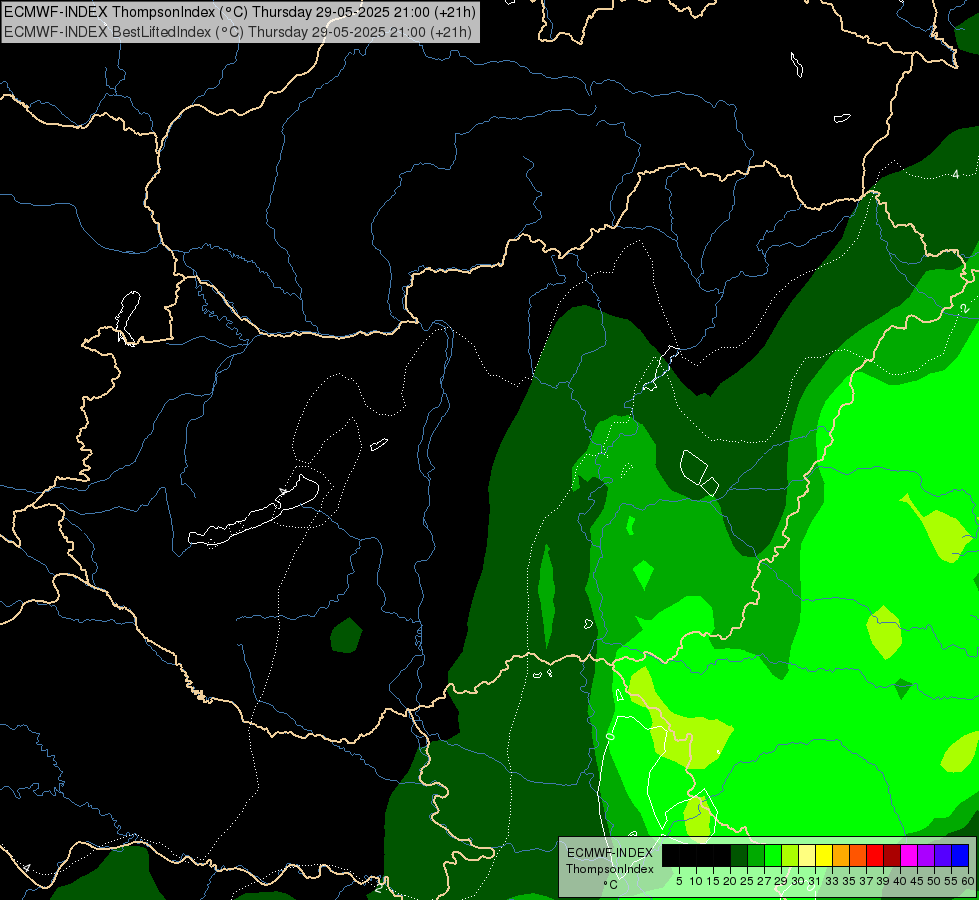Click the dark green 20–25 legend swatch
Viewport: 979px width, 900px height.
(739, 855)
